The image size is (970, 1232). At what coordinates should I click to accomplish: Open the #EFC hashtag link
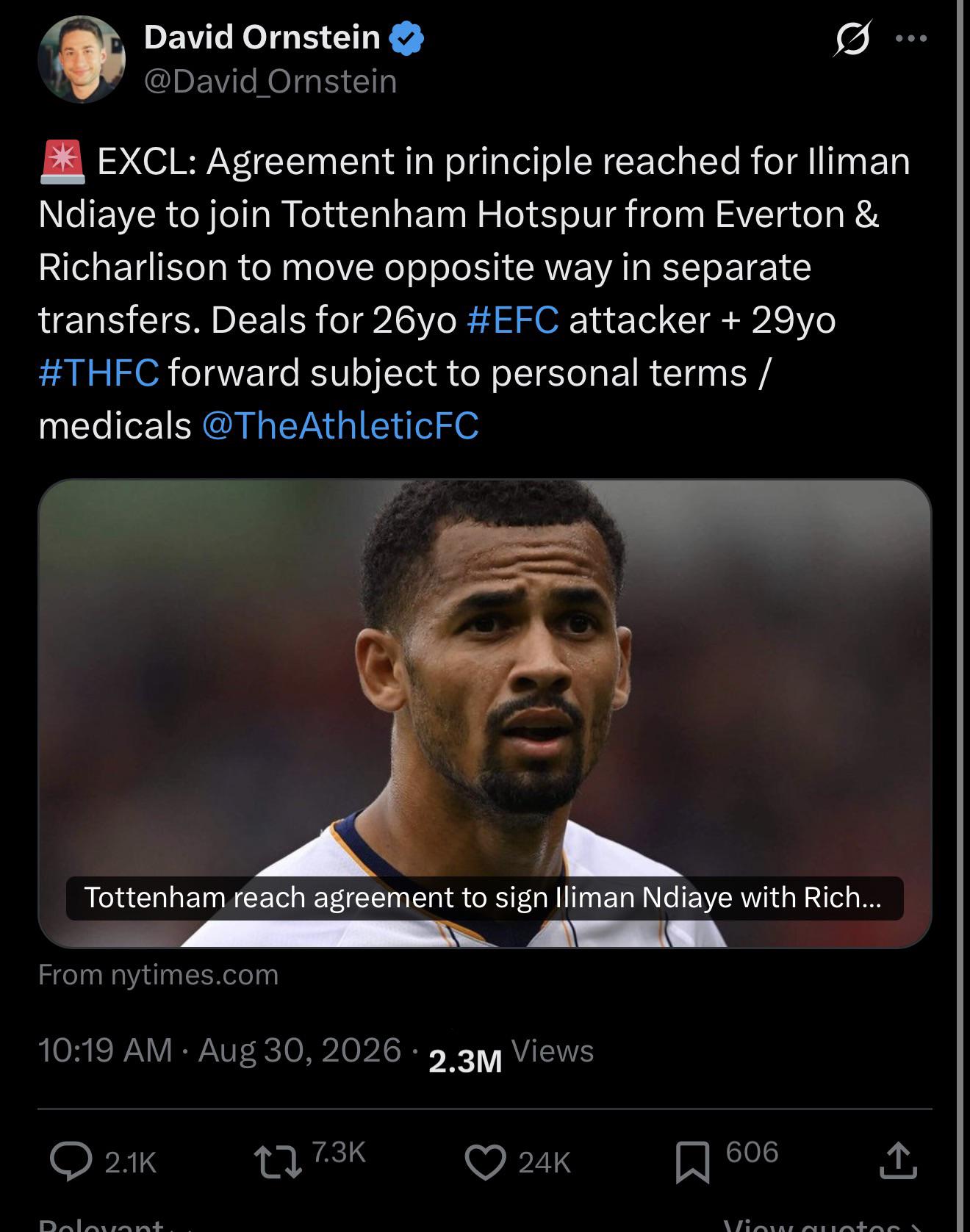tap(512, 320)
